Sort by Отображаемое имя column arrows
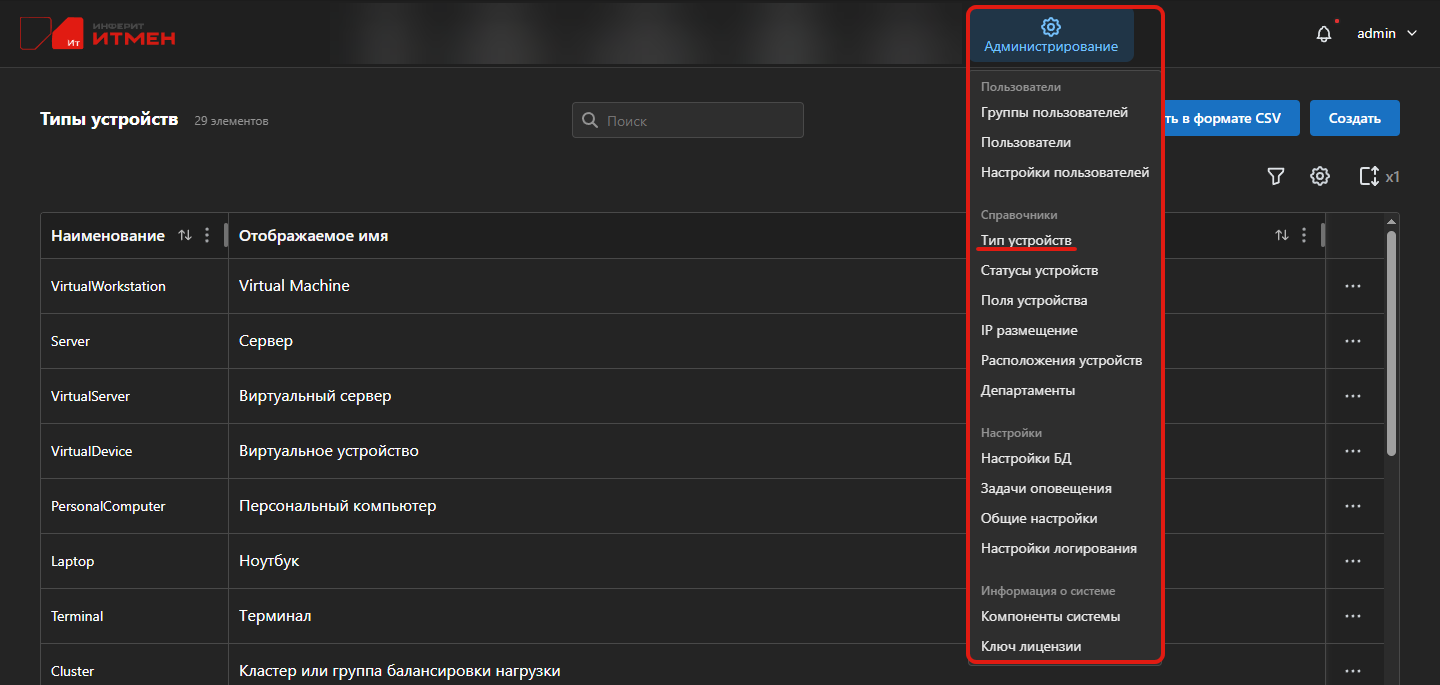1440x685 pixels. pyautogui.click(x=1281, y=235)
